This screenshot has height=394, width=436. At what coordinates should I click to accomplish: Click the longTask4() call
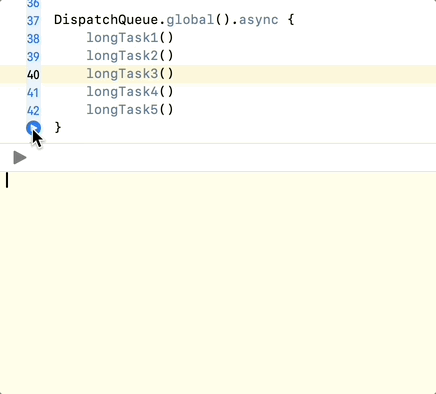[x=130, y=92]
